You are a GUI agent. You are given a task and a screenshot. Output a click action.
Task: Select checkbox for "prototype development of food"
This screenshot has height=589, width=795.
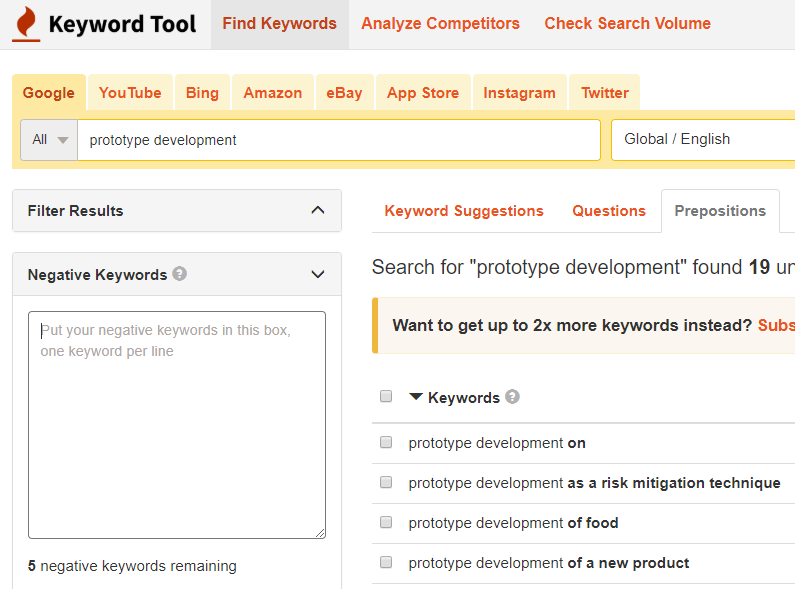coord(386,522)
